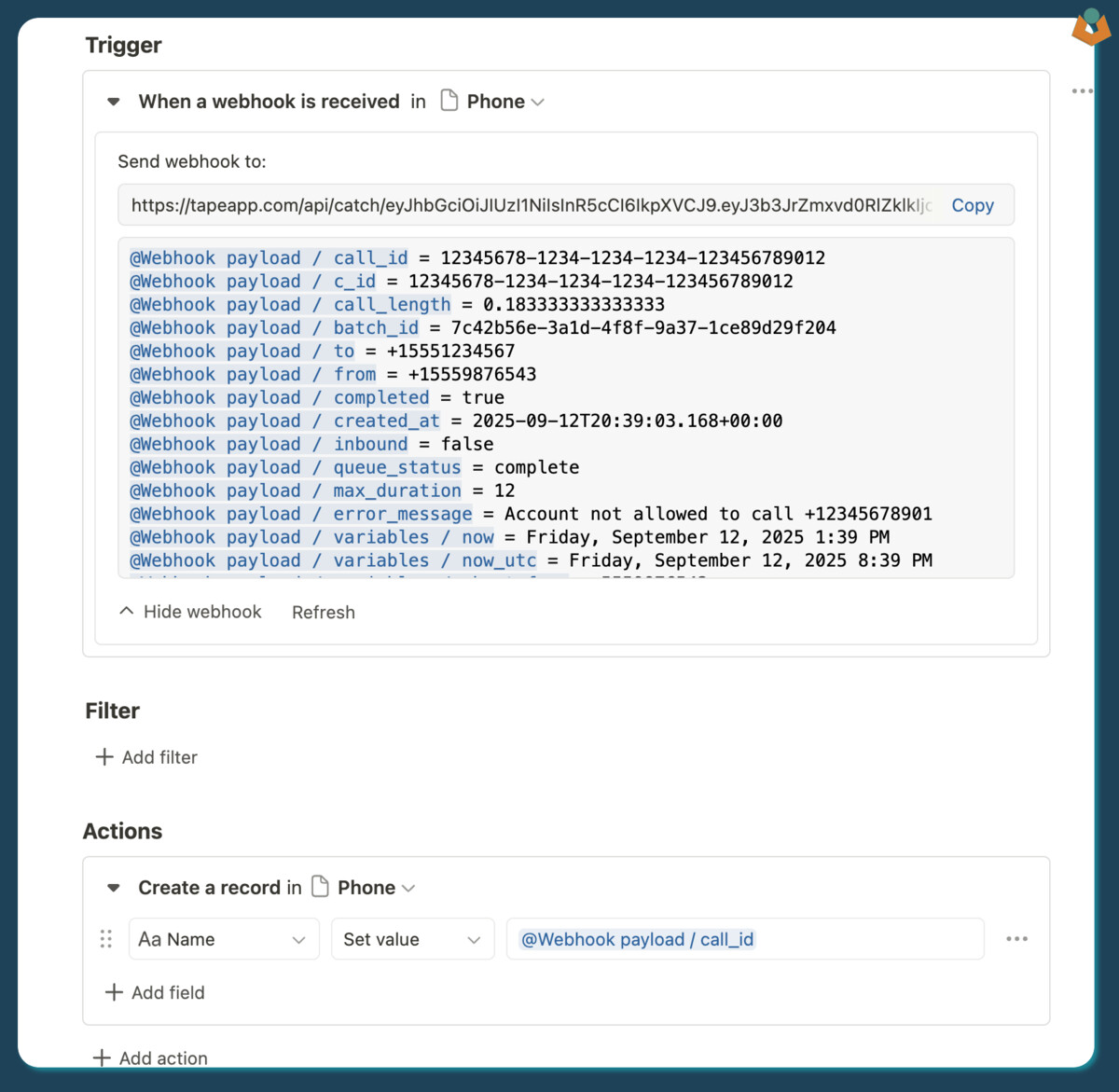The width and height of the screenshot is (1119, 1092).
Task: Open the Set value mode dropdown
Action: click(x=411, y=939)
